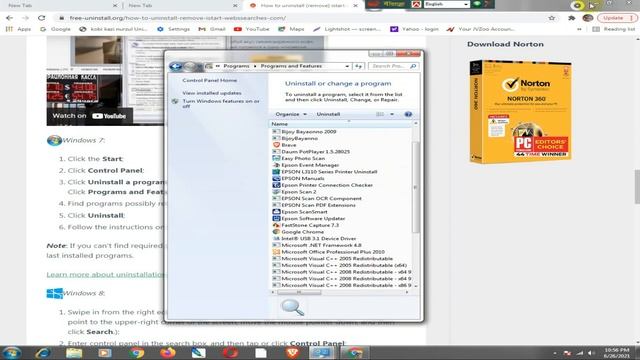Open the Lightshot bookmark

[347, 29]
